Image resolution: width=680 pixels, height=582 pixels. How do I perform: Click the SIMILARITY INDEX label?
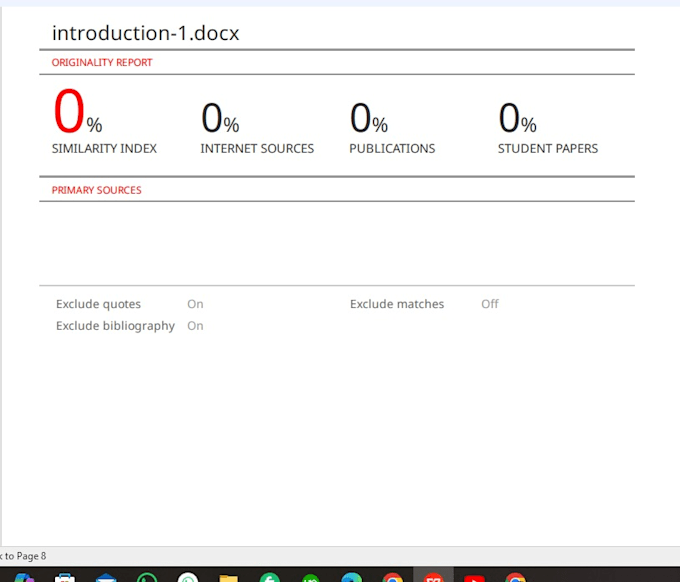[104, 149]
